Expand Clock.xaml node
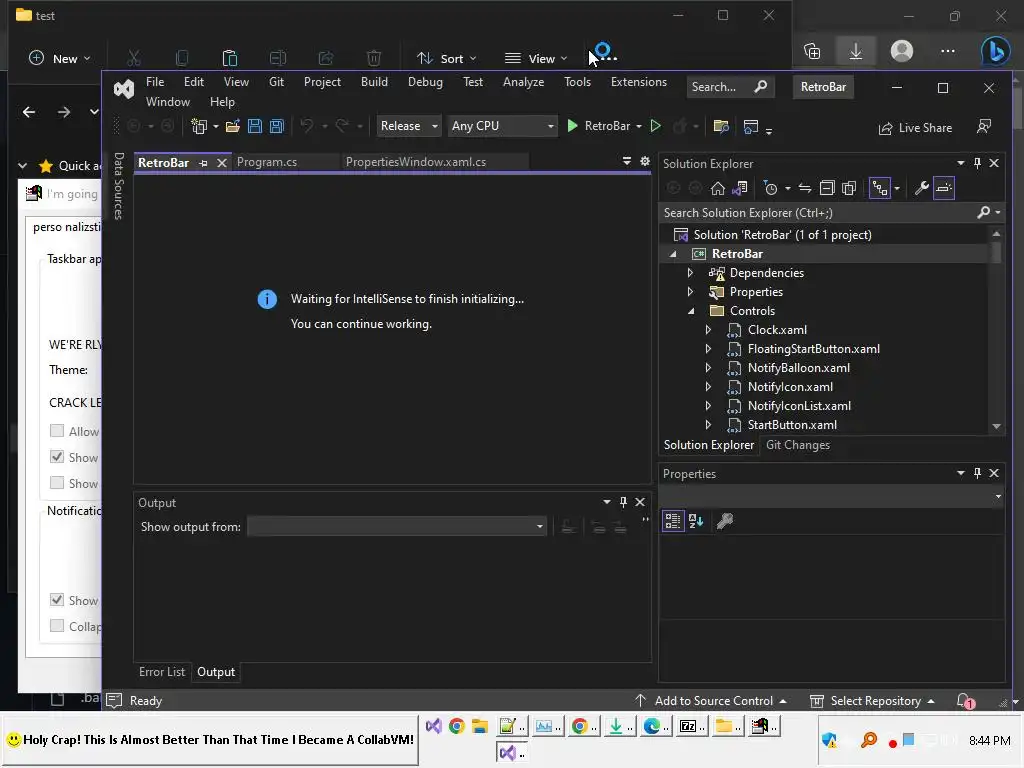1024x768 pixels. pos(709,330)
